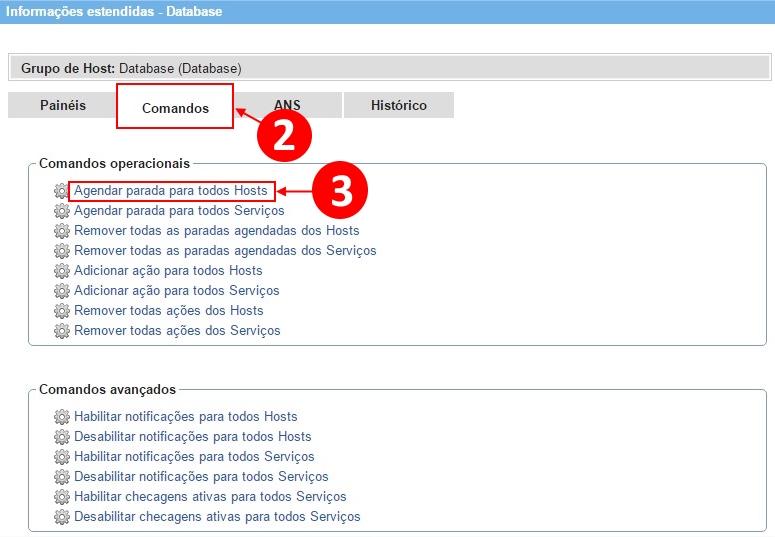Click the Grupo de Host Database header bar
Screen dimensions: 775x537
[390, 69]
